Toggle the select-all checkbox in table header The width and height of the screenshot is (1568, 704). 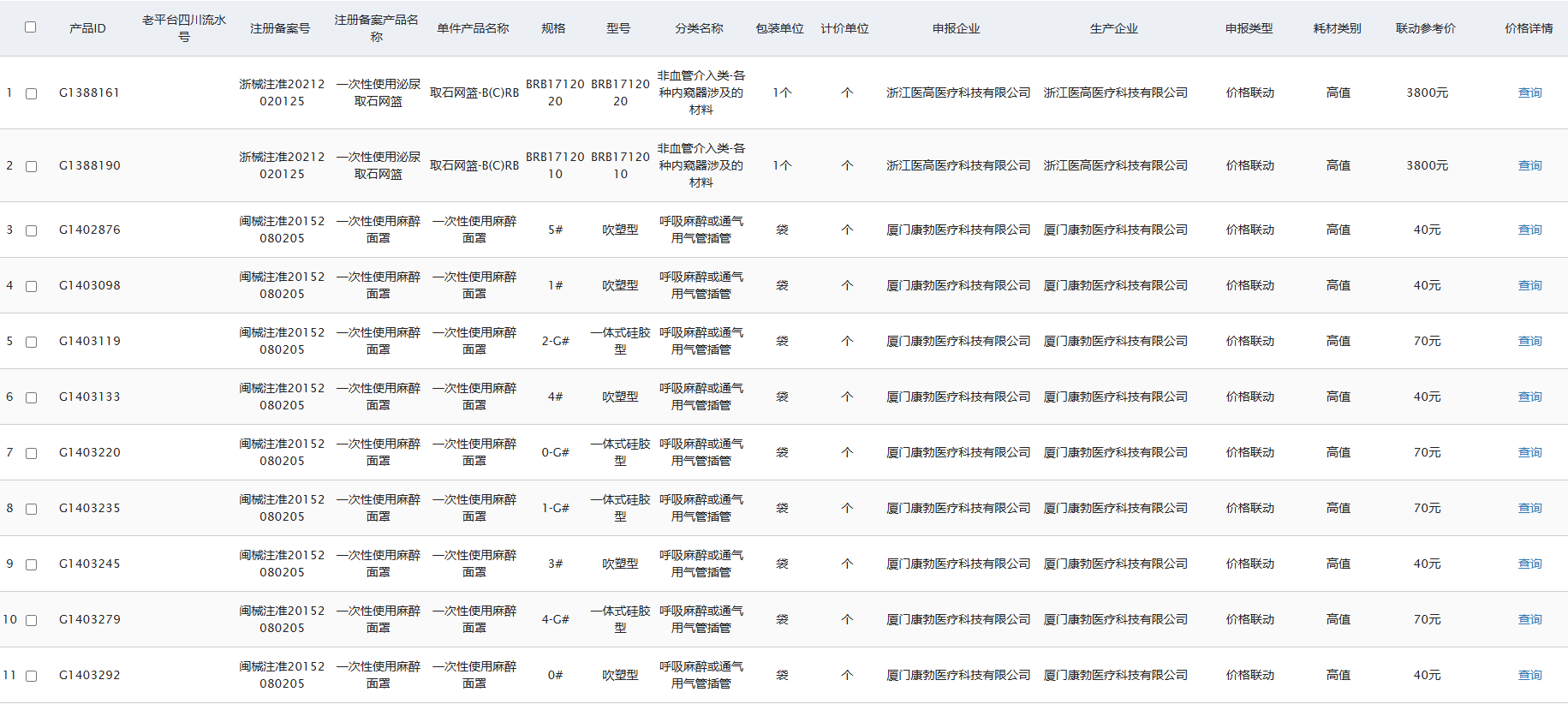tap(31, 27)
